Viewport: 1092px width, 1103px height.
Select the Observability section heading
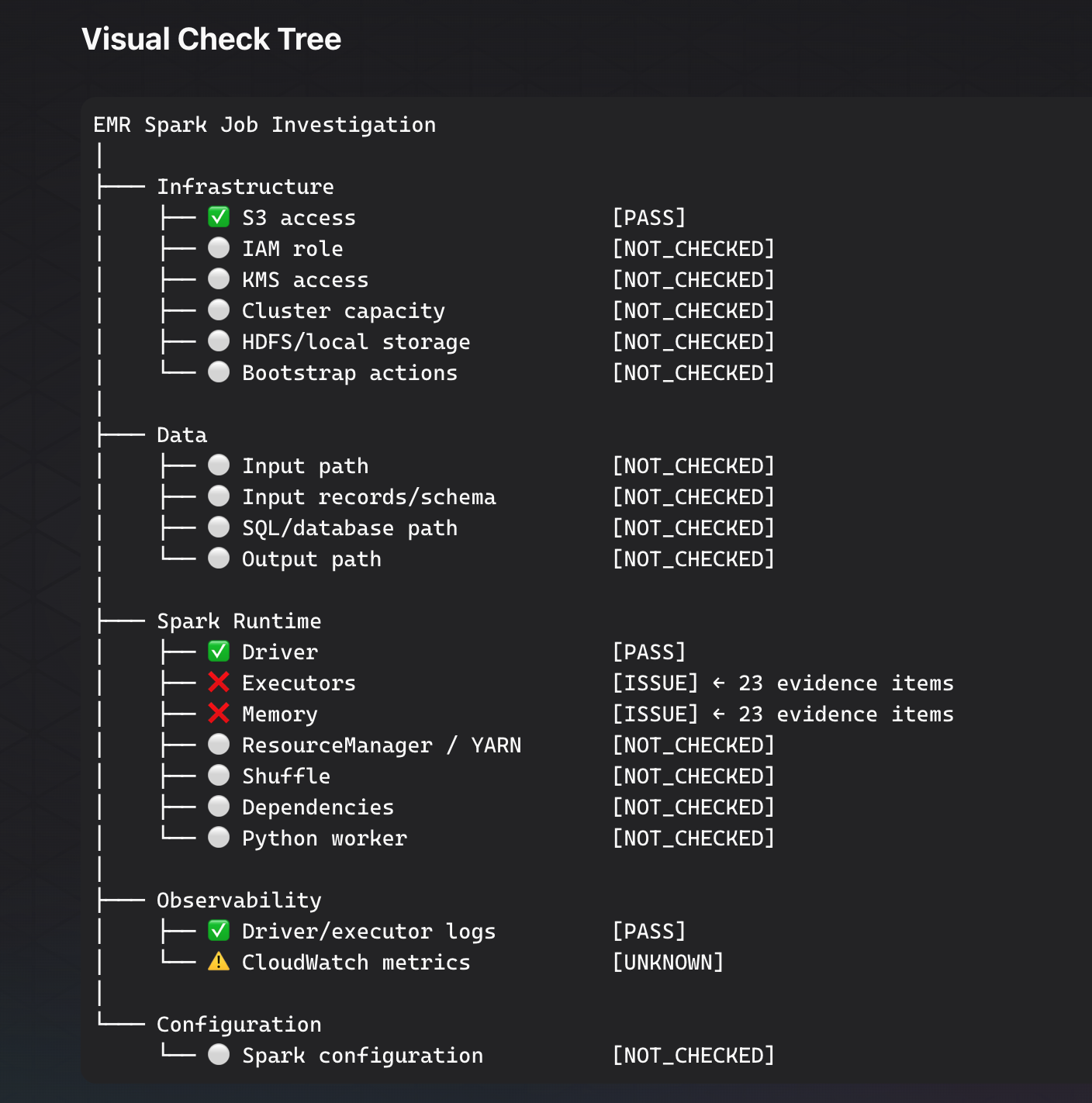(x=239, y=901)
